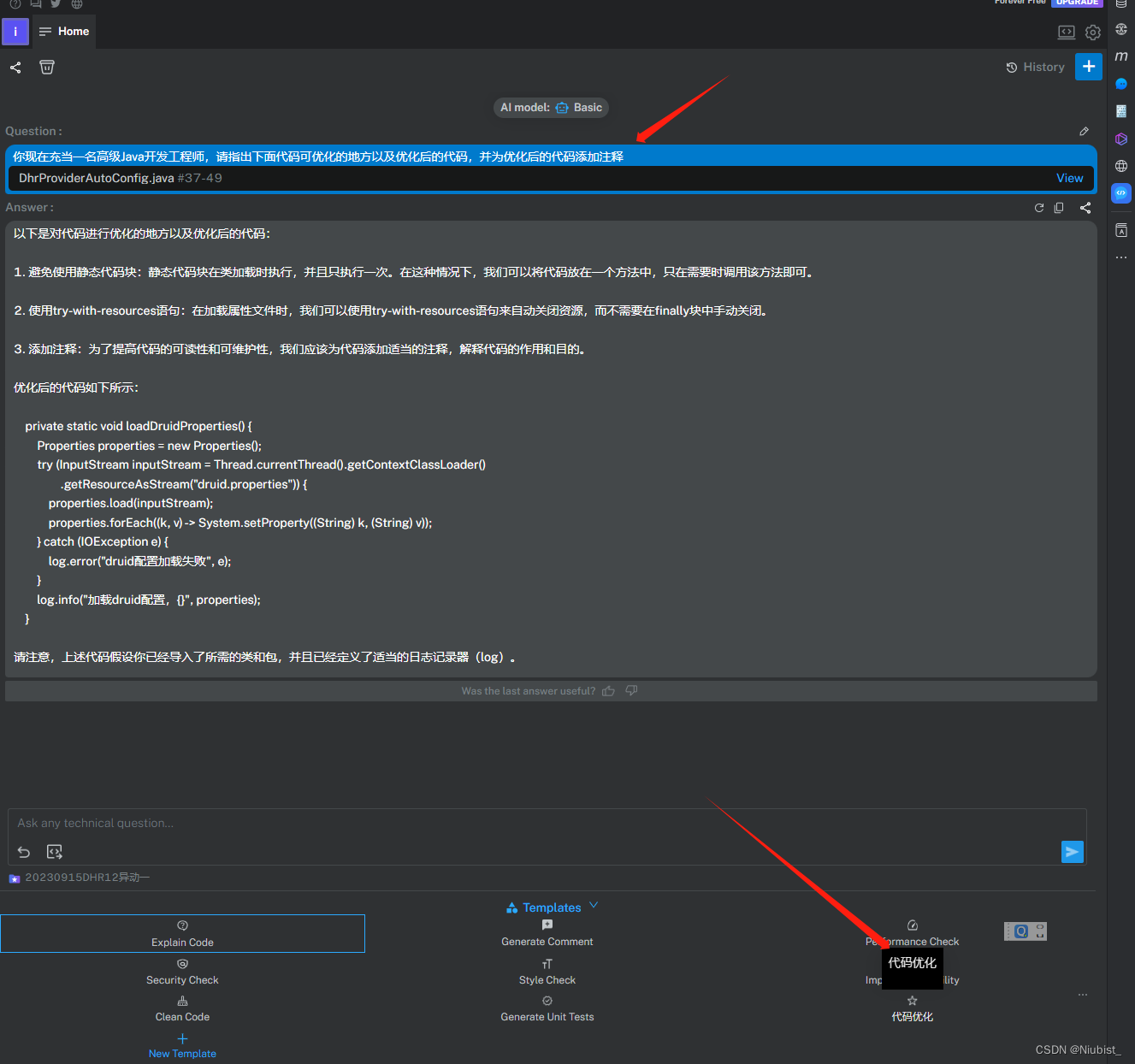Run the Security Check template
1135x1064 pixels.
[x=182, y=972]
